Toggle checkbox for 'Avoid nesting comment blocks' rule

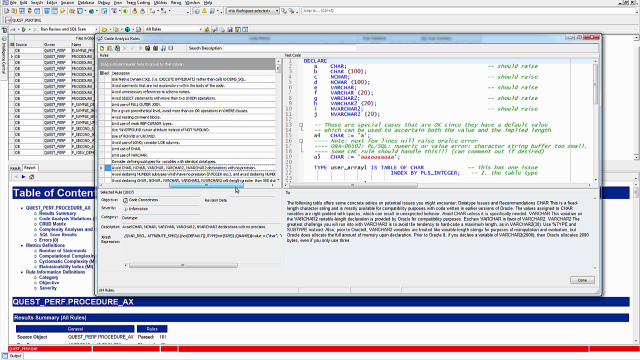pos(108,117)
